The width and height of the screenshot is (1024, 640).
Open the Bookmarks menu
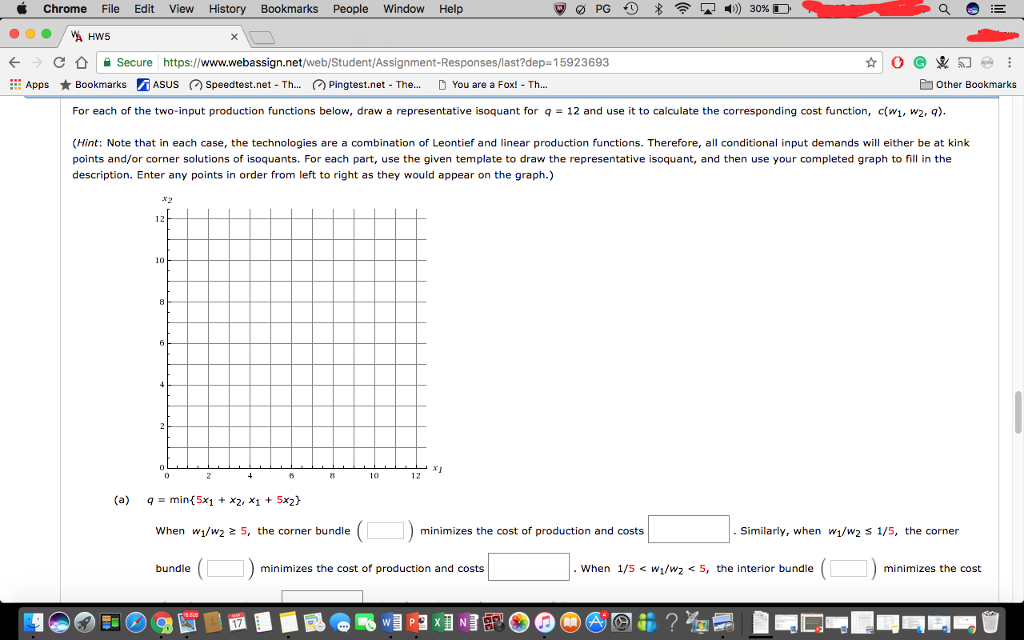[289, 9]
